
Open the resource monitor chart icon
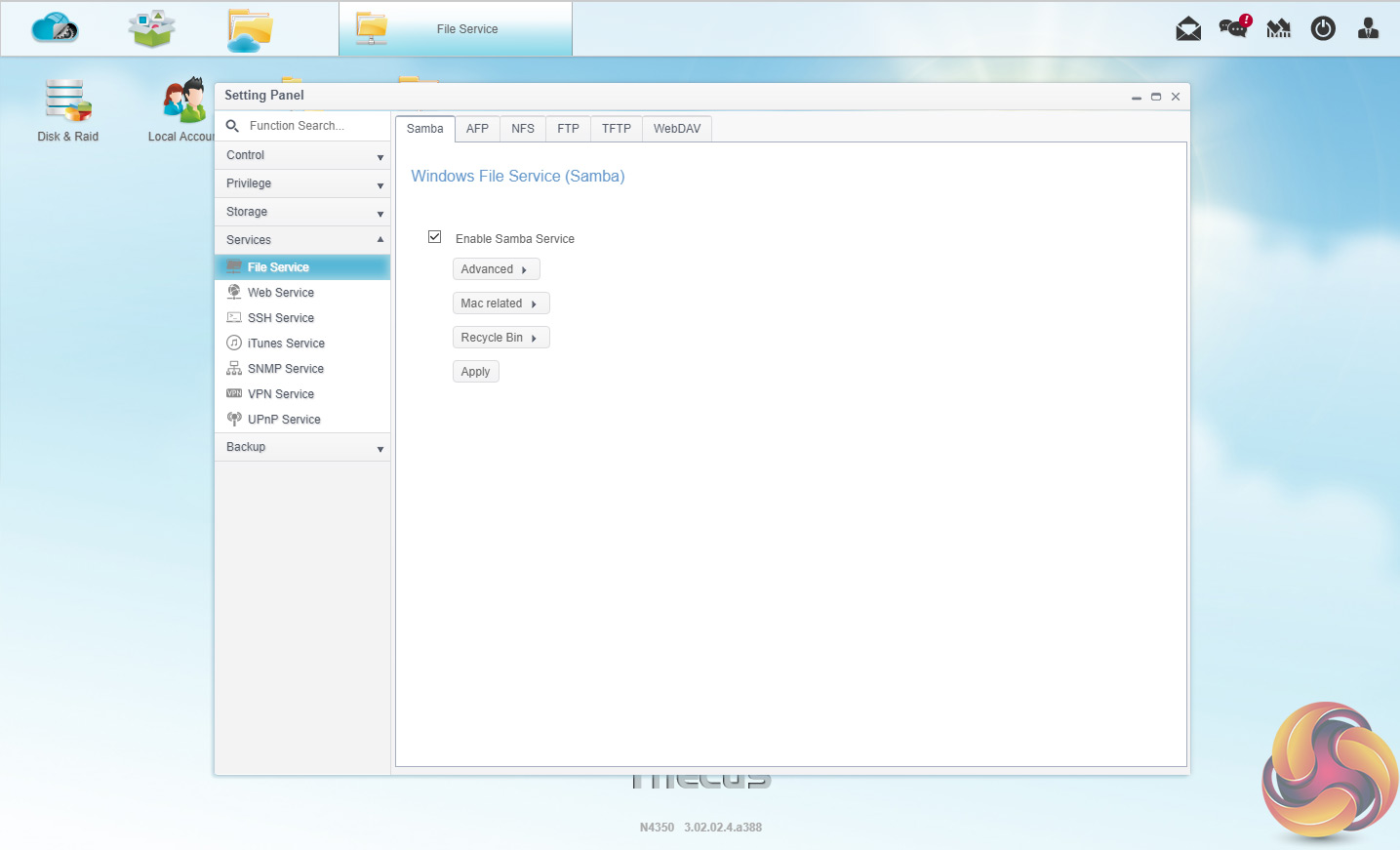pyautogui.click(x=1278, y=29)
